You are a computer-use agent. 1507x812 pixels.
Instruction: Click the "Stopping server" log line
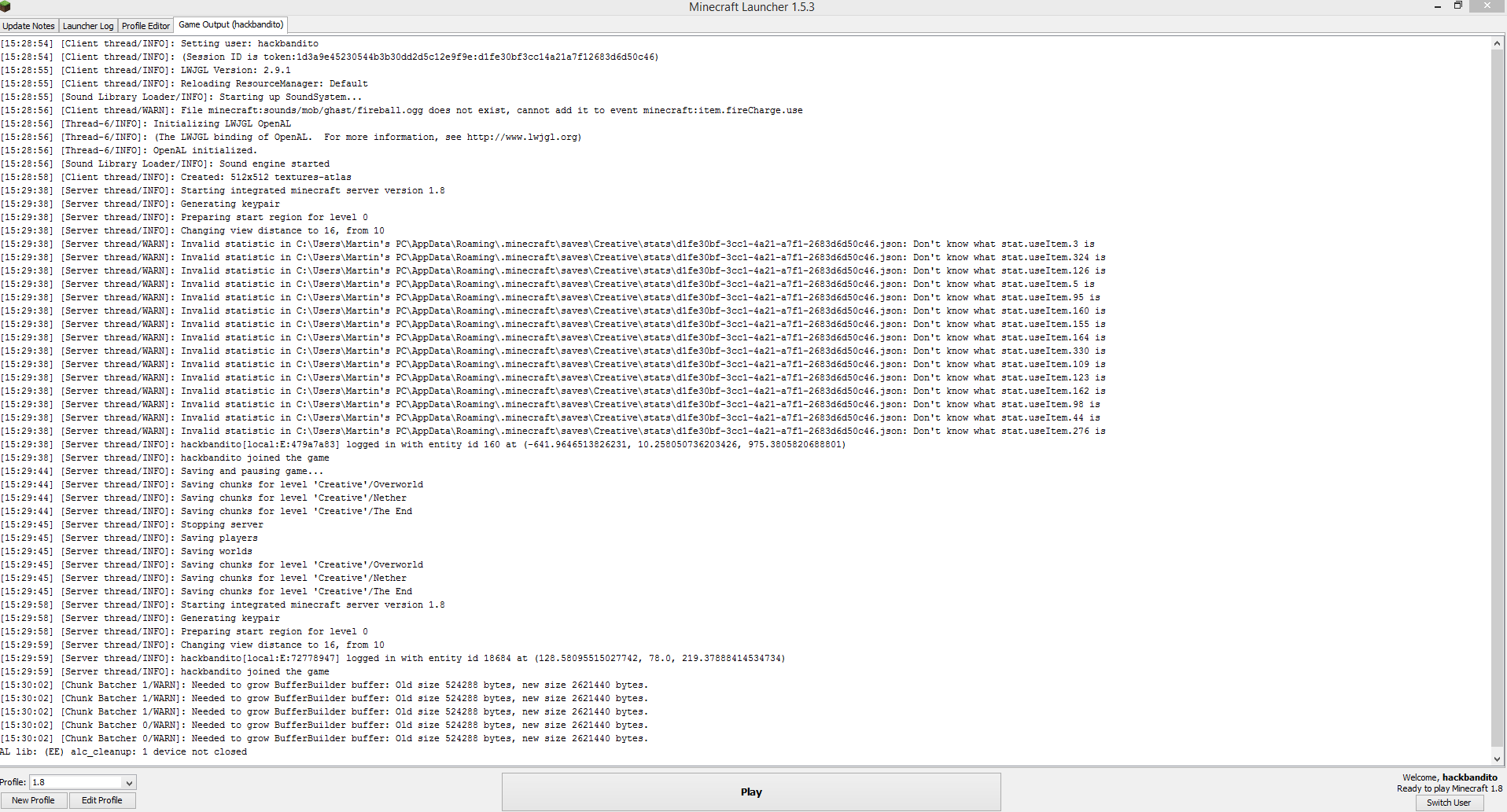coord(132,525)
